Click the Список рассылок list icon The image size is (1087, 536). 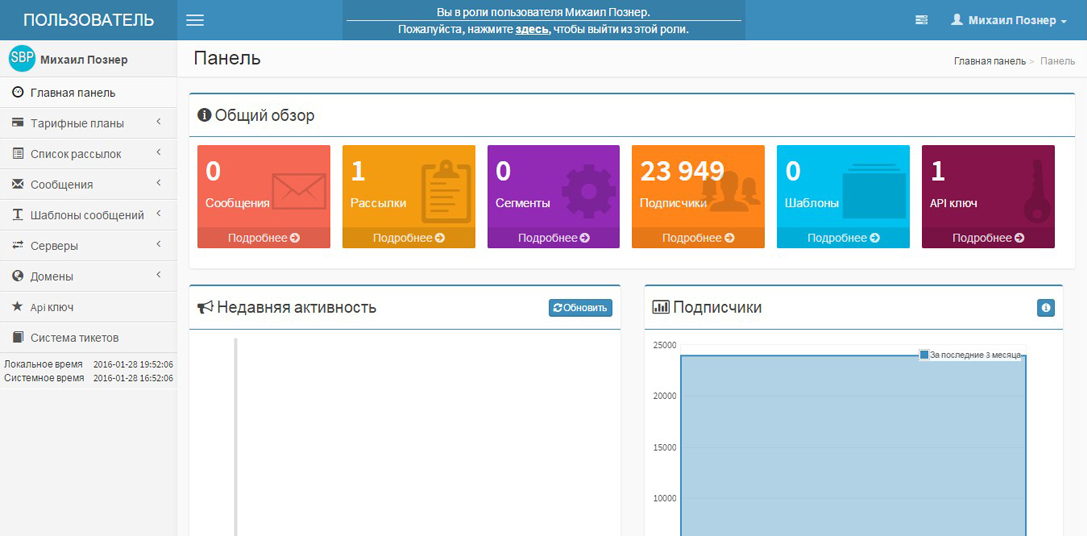point(18,154)
